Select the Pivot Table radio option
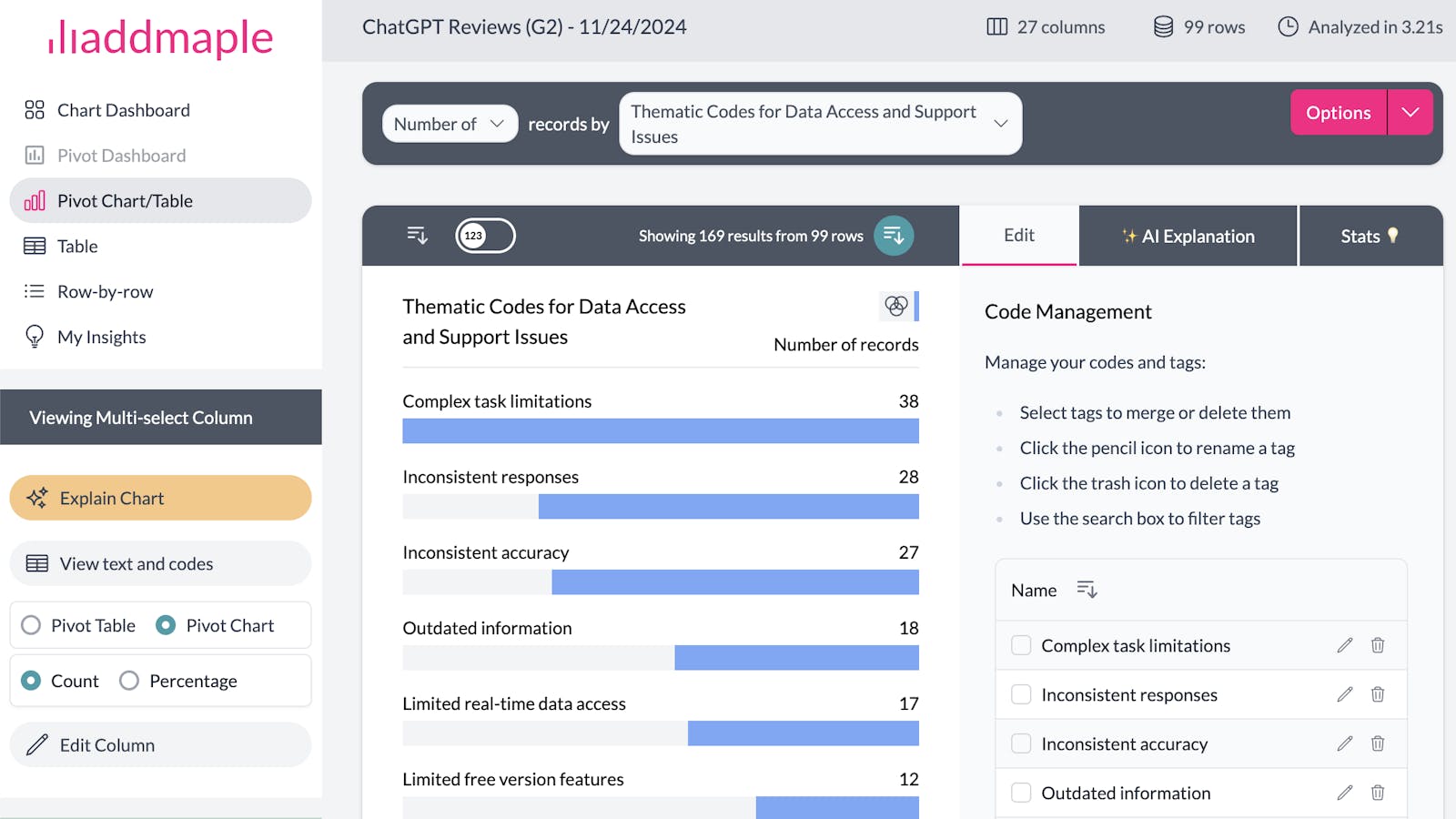This screenshot has height=819, width=1456. 32,625
